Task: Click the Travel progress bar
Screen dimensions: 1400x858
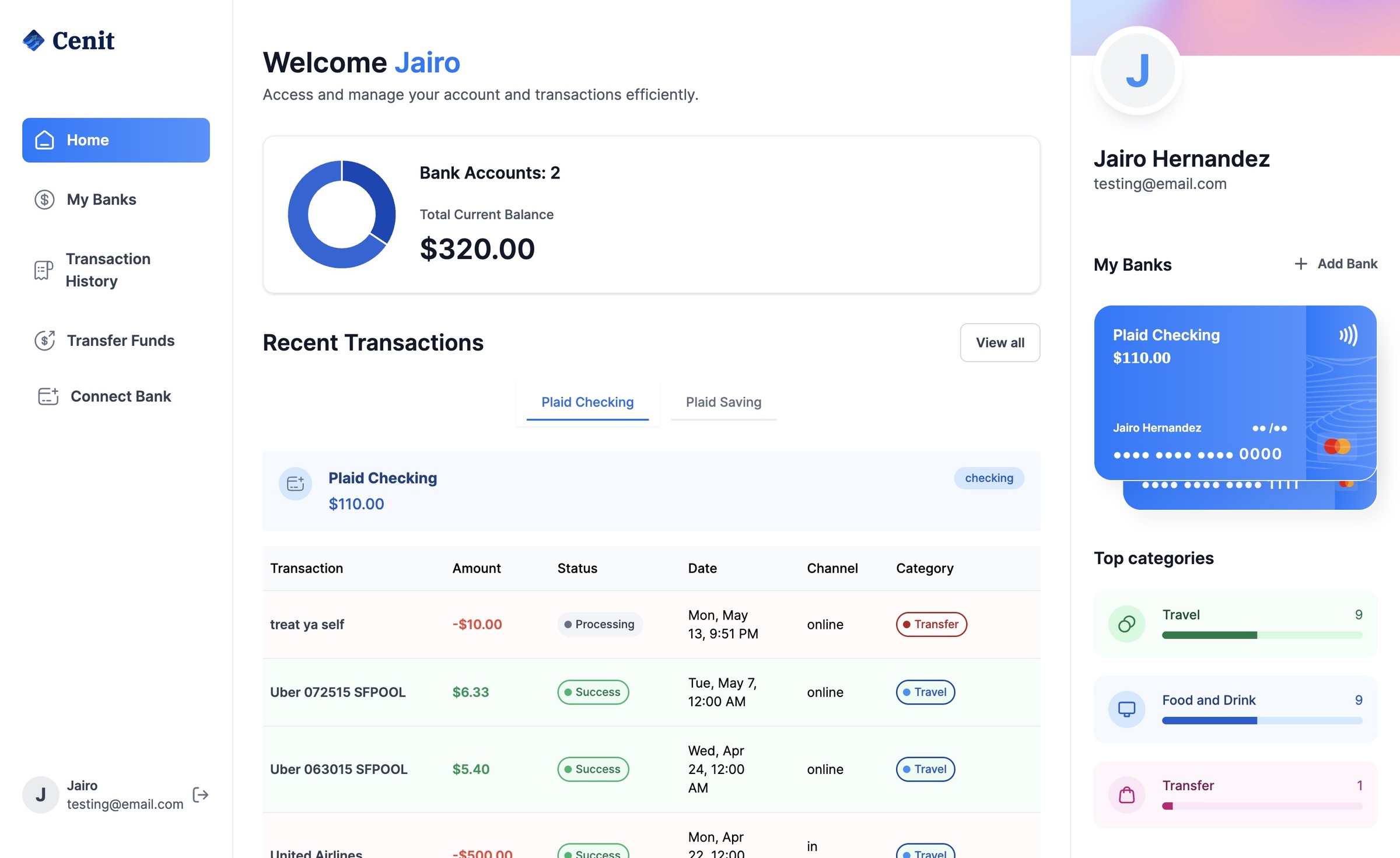Action: [x=1262, y=635]
